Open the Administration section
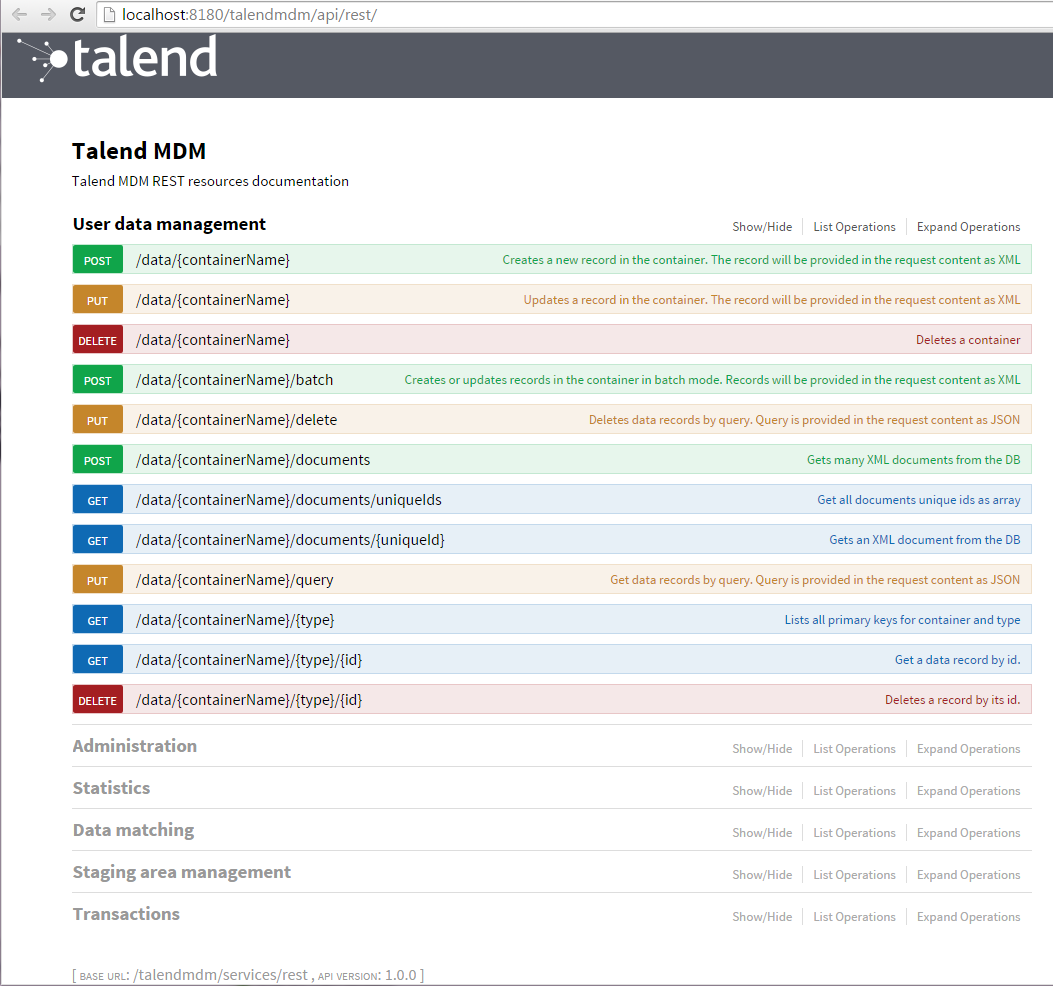 (x=135, y=746)
